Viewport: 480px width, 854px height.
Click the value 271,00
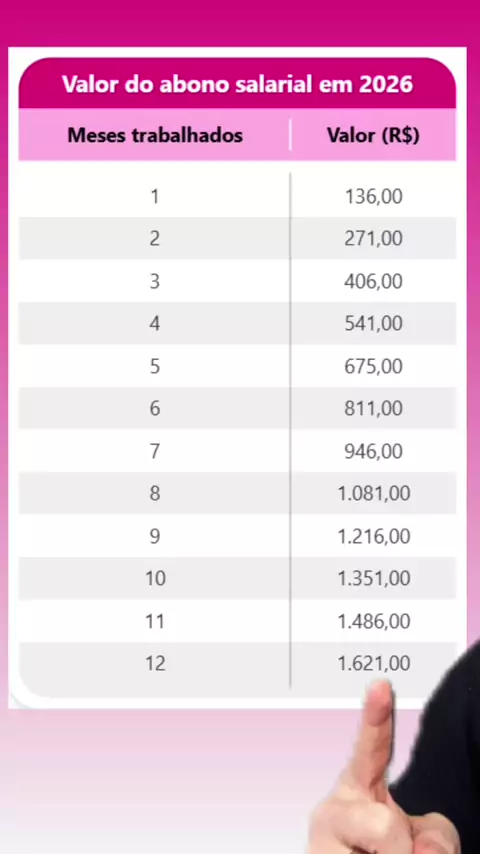pos(373,239)
